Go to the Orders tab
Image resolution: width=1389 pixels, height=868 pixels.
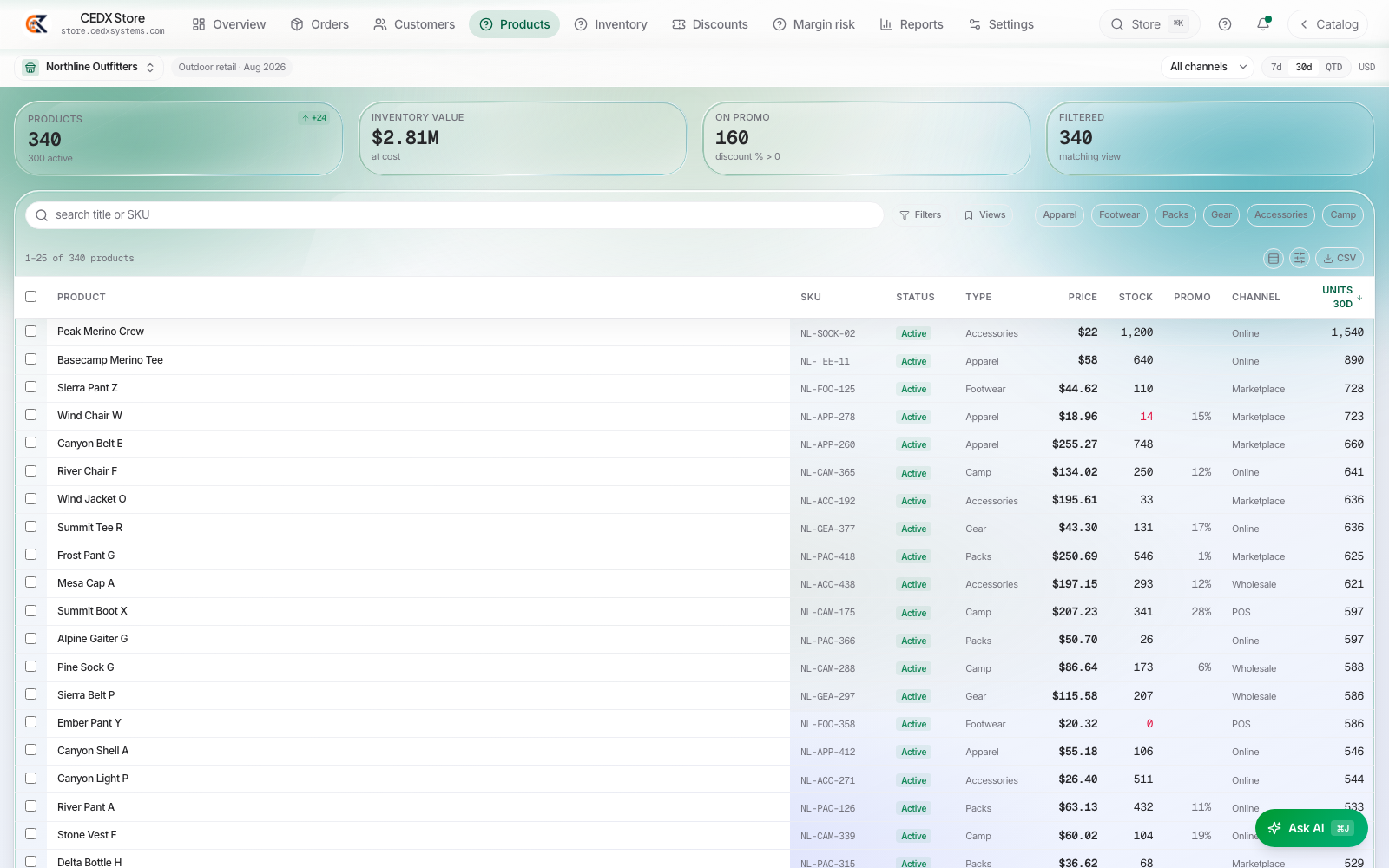[319, 24]
